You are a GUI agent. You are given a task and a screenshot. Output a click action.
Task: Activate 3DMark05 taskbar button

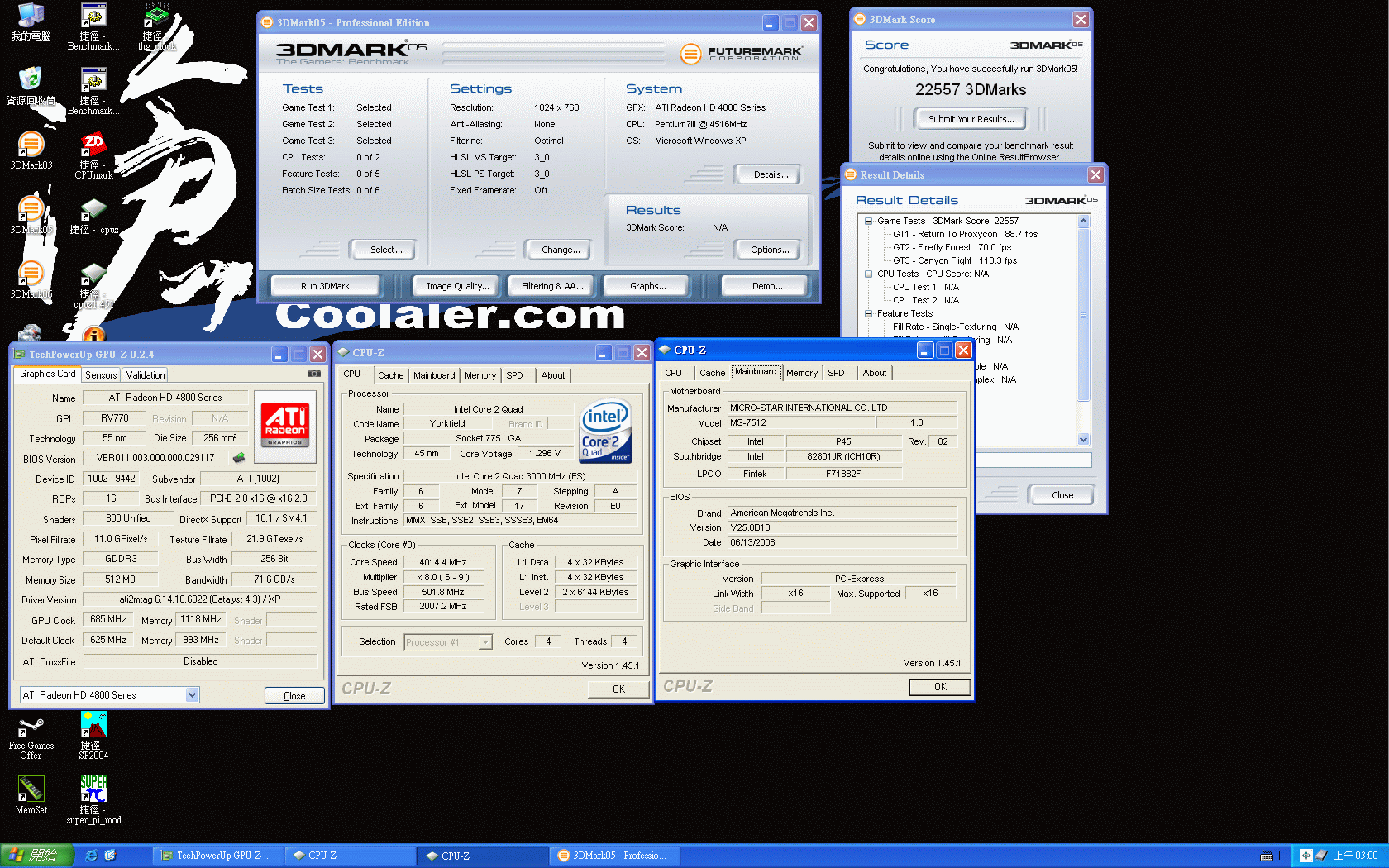pyautogui.click(x=615, y=856)
